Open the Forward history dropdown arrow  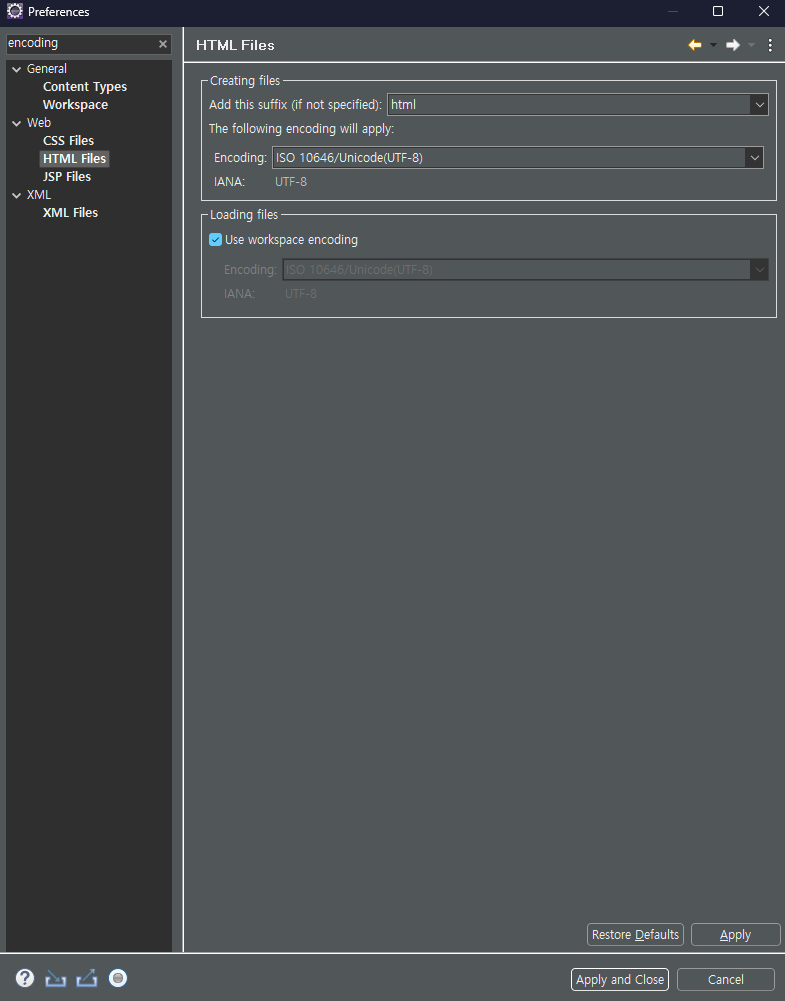(751, 45)
